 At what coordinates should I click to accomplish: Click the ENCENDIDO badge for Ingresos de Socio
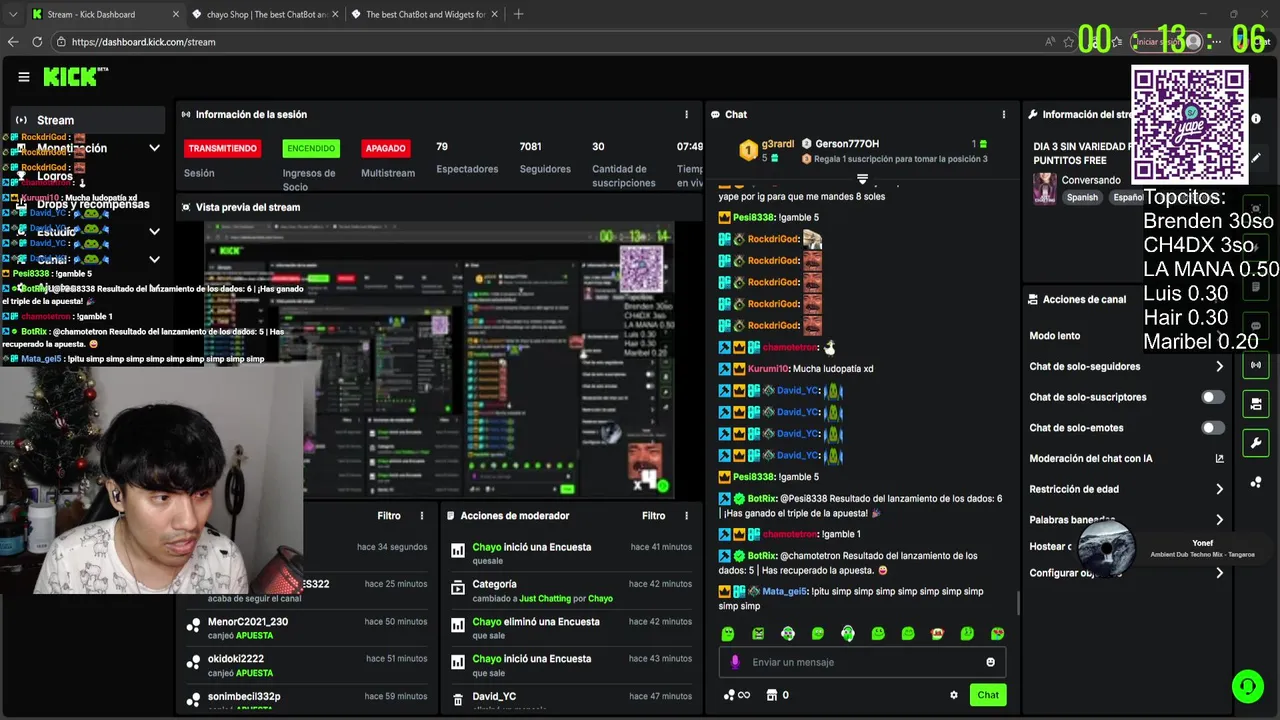(x=311, y=148)
